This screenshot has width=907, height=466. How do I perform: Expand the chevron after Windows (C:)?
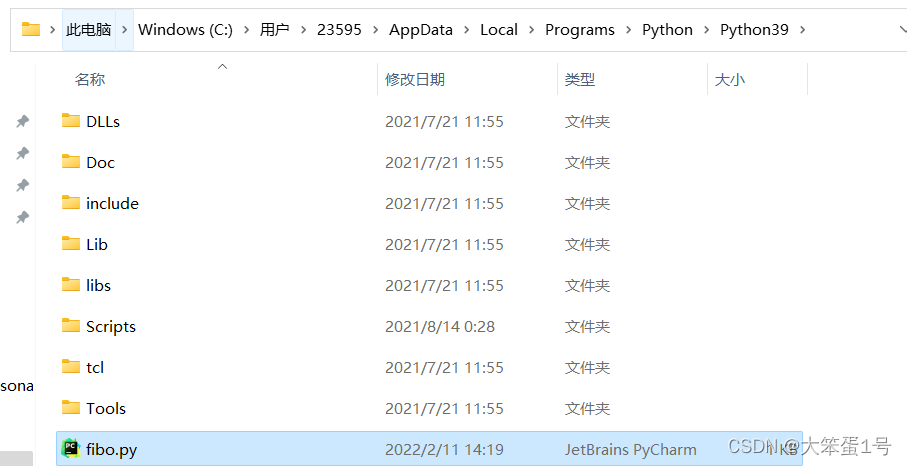(x=246, y=29)
